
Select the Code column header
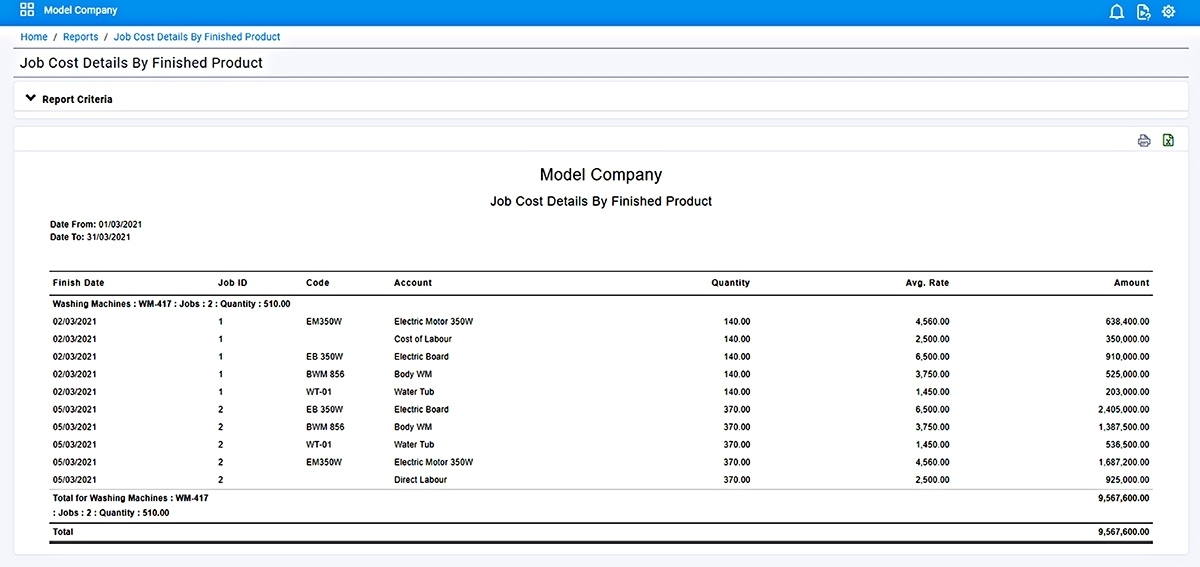(x=318, y=283)
